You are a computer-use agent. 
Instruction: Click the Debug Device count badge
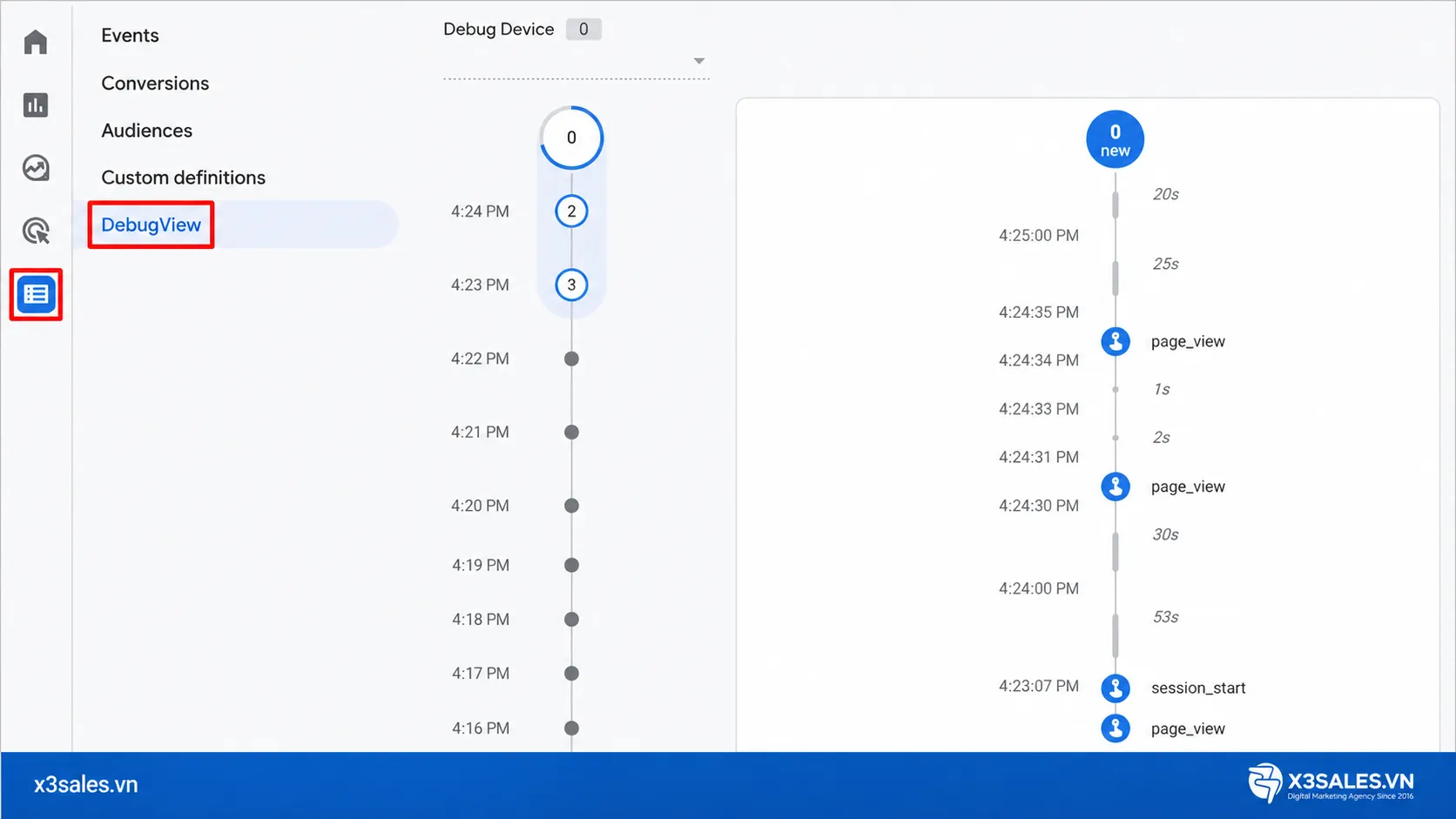click(x=583, y=30)
